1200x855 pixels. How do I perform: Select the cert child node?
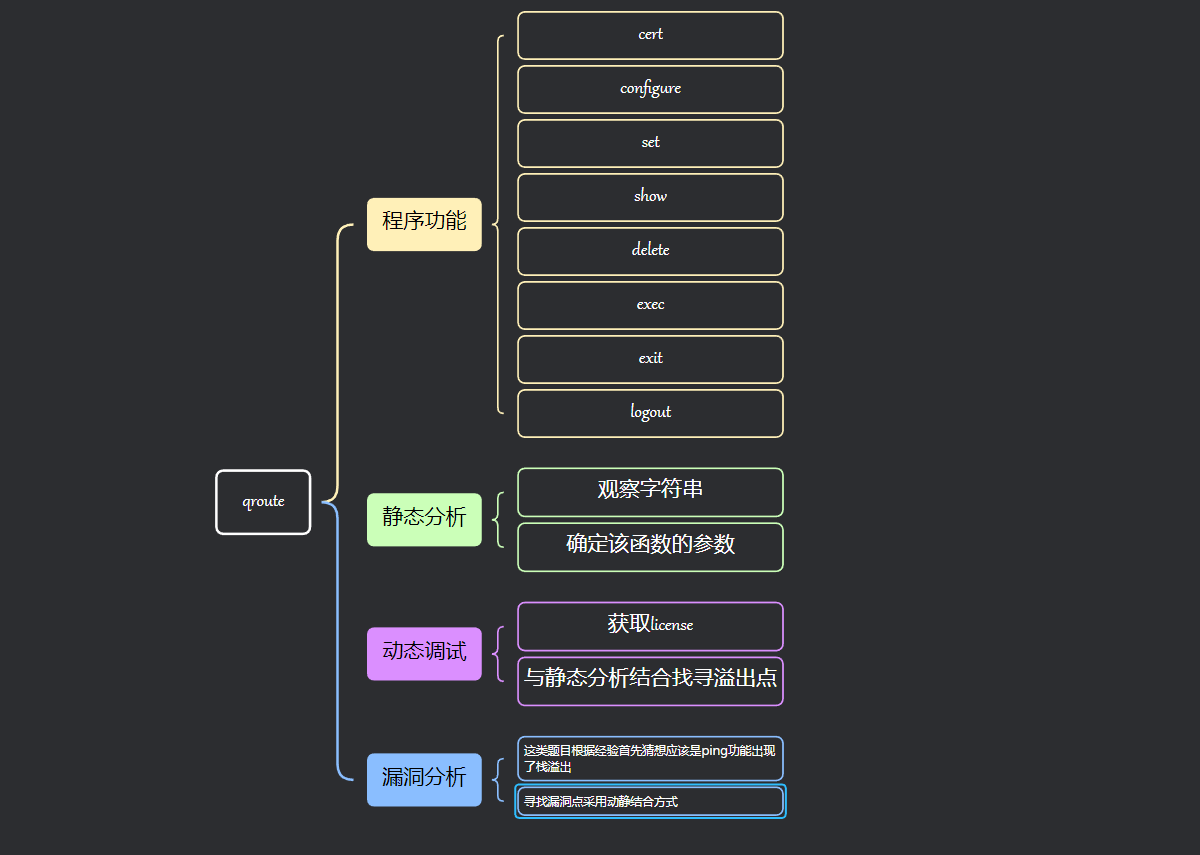[x=650, y=35]
